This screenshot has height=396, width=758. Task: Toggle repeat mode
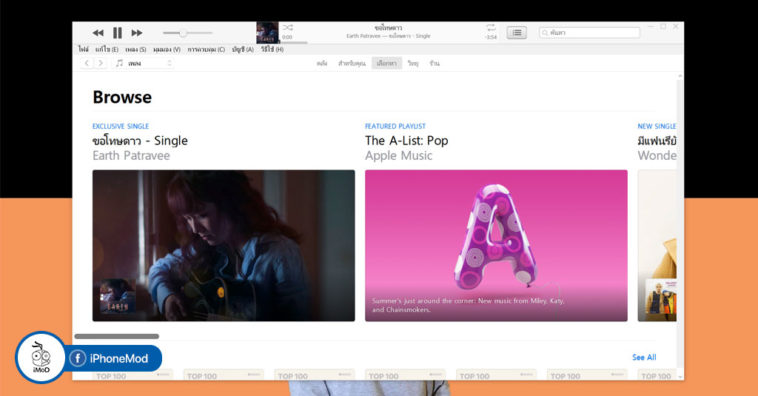pyautogui.click(x=491, y=28)
